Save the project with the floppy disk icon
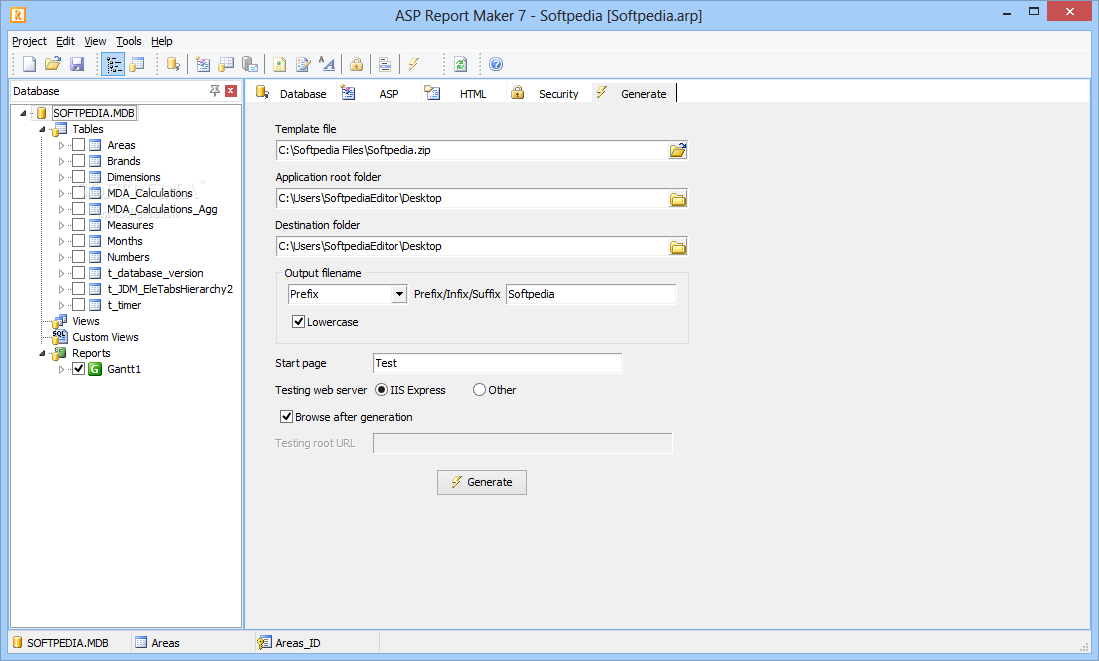Screen dimensions: 1099x661 (77, 64)
